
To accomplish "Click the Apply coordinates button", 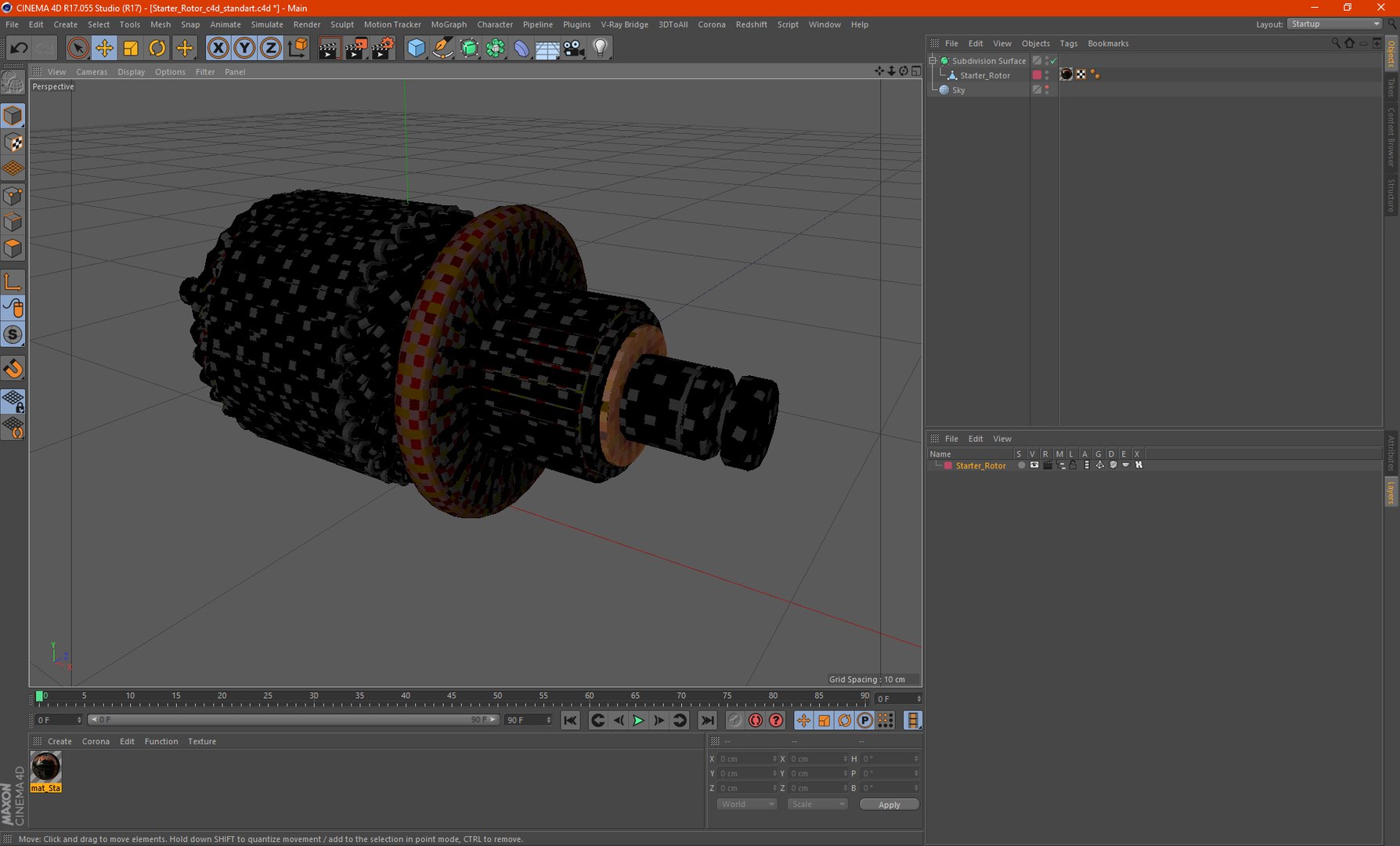I will 889,804.
